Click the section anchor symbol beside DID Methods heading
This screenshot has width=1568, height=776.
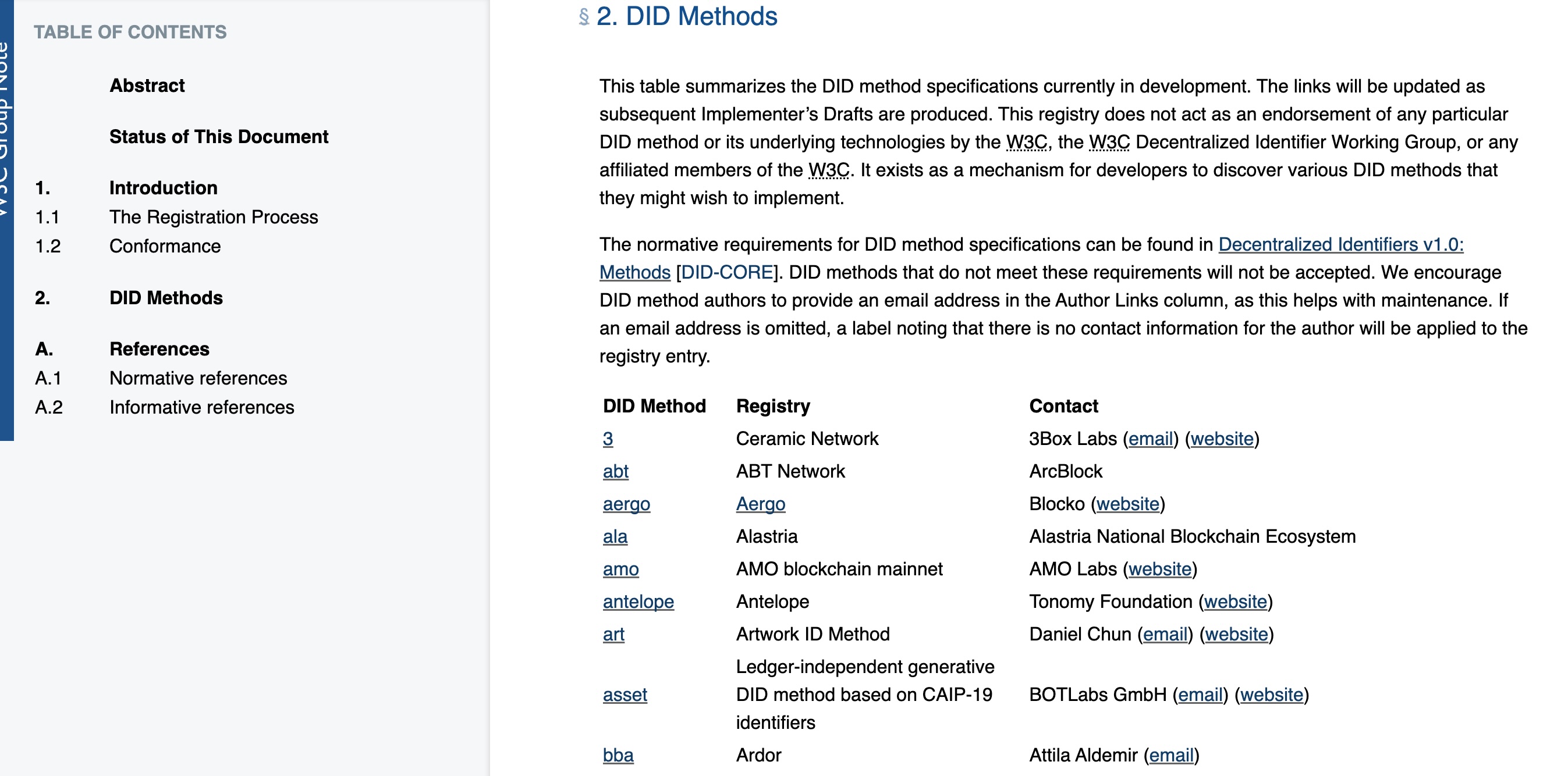pyautogui.click(x=584, y=17)
